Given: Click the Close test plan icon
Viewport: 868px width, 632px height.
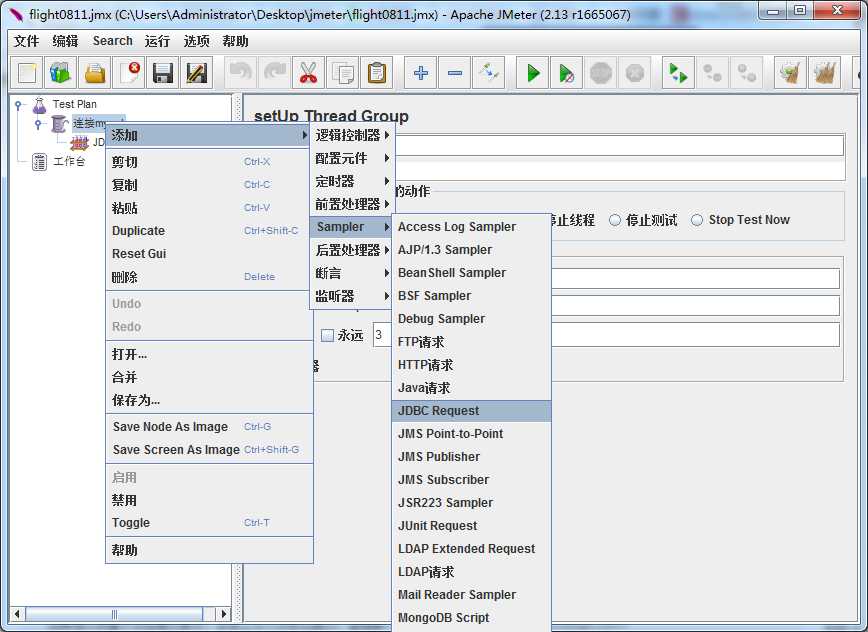Looking at the screenshot, I should 129,73.
